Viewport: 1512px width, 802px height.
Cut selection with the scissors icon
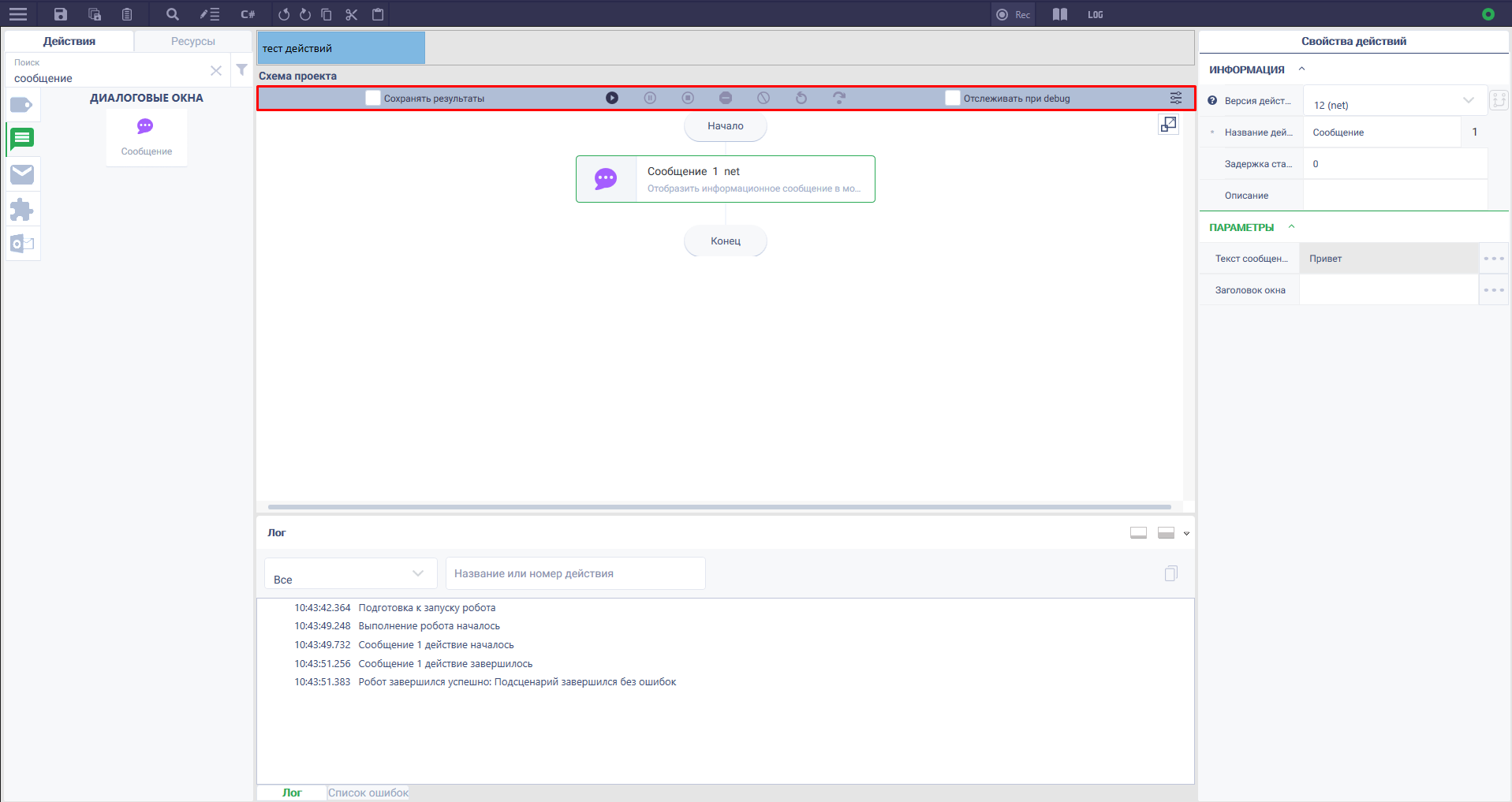coord(352,14)
